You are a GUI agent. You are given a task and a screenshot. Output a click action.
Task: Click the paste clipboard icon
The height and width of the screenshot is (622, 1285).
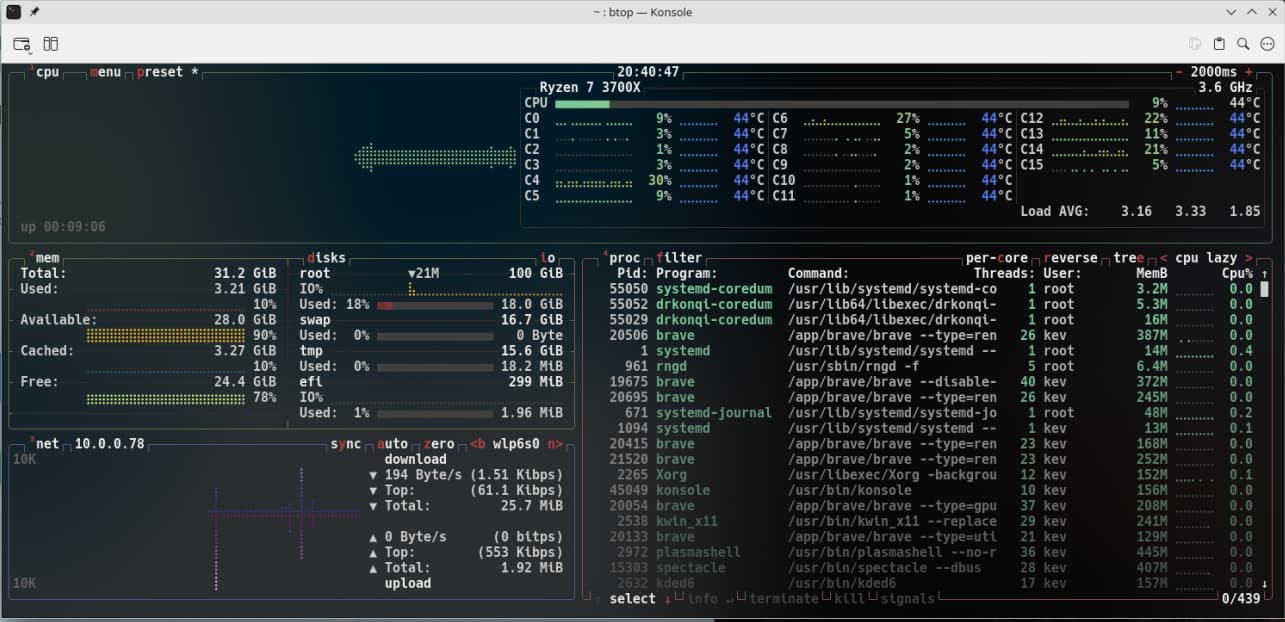[x=1219, y=44]
